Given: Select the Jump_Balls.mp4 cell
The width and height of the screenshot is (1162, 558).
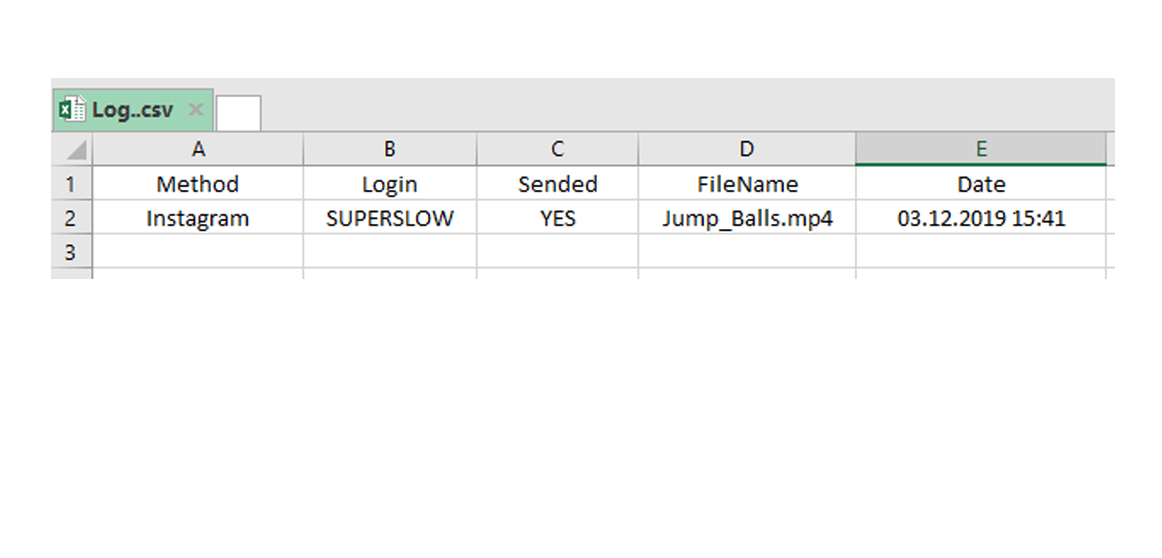Looking at the screenshot, I should pos(747,217).
